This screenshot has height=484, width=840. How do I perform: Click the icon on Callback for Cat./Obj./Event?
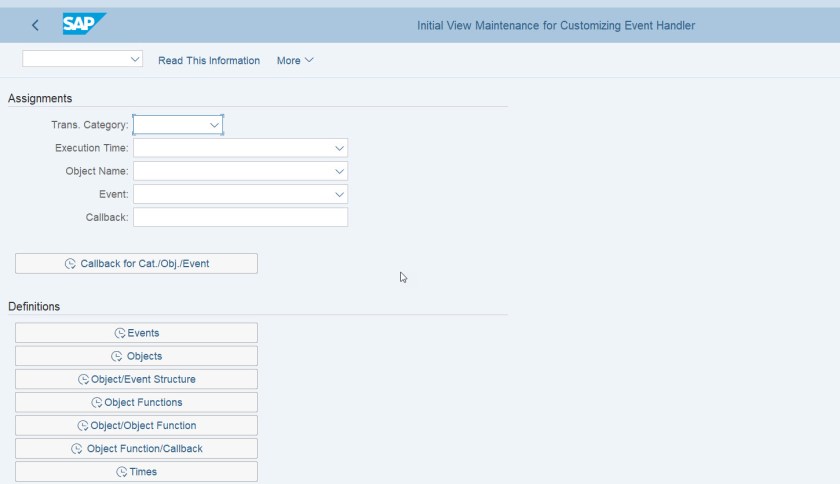click(x=70, y=264)
